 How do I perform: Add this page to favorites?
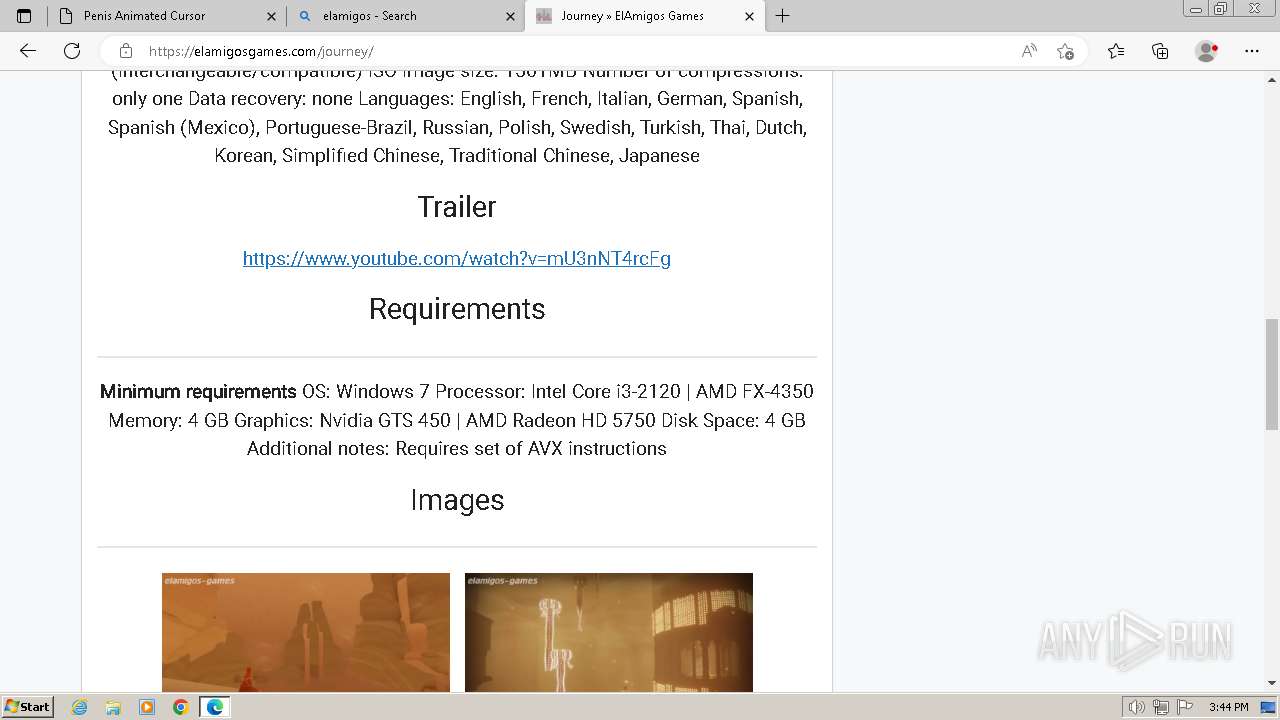click(1065, 51)
